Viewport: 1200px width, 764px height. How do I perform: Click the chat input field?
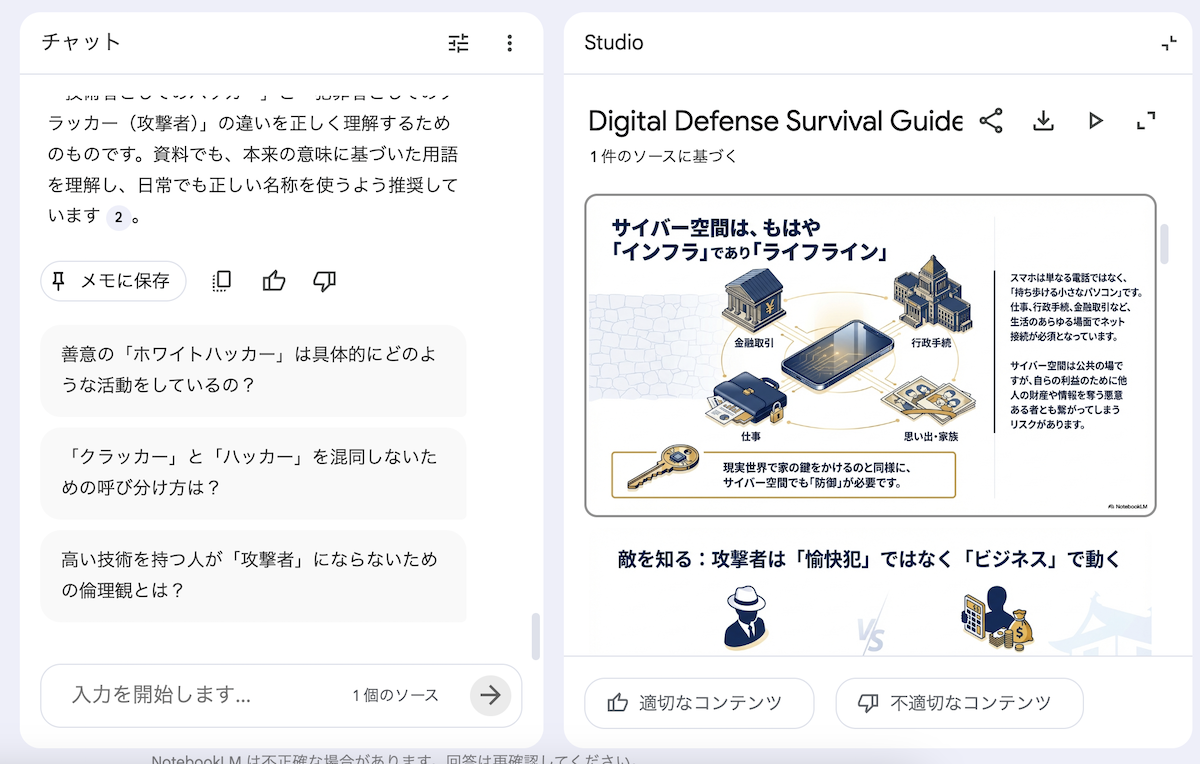200,695
